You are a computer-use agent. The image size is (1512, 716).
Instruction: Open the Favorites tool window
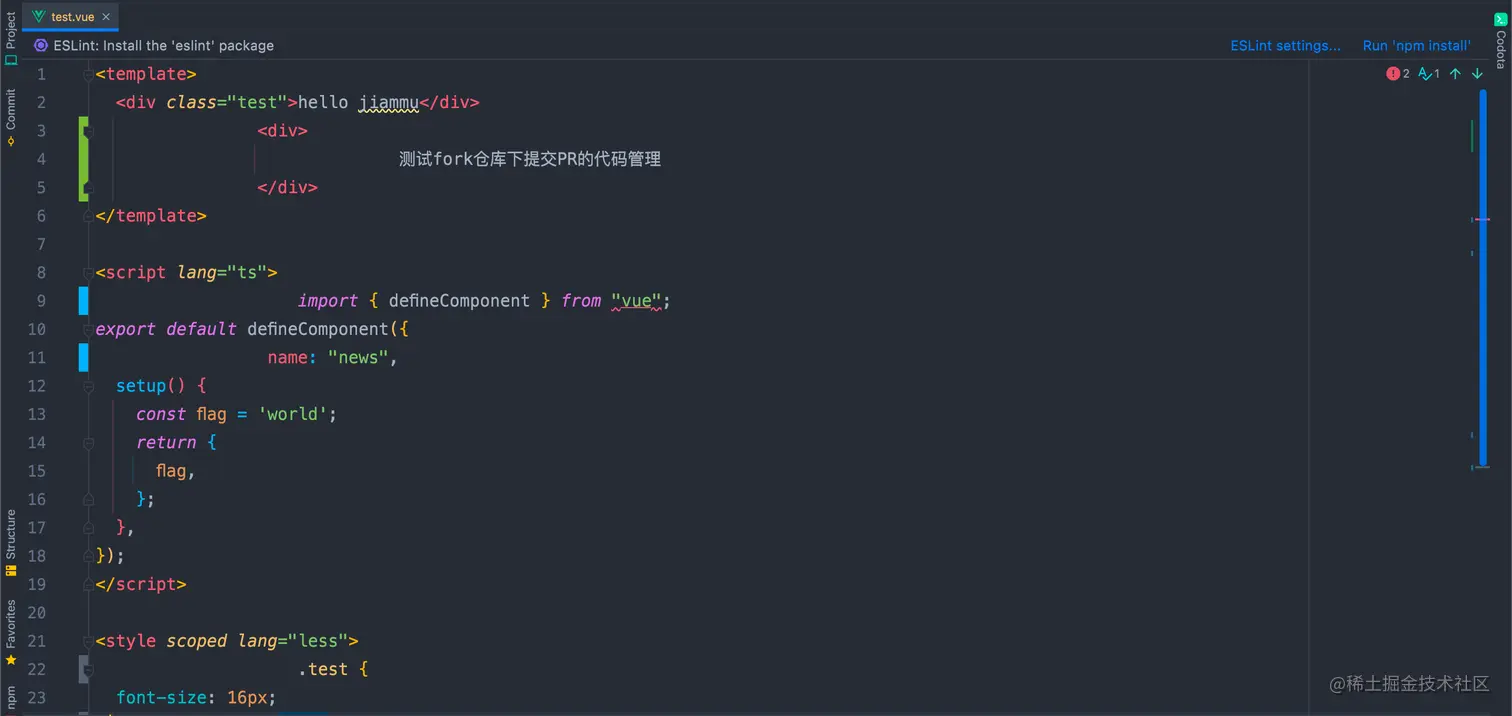(11, 633)
